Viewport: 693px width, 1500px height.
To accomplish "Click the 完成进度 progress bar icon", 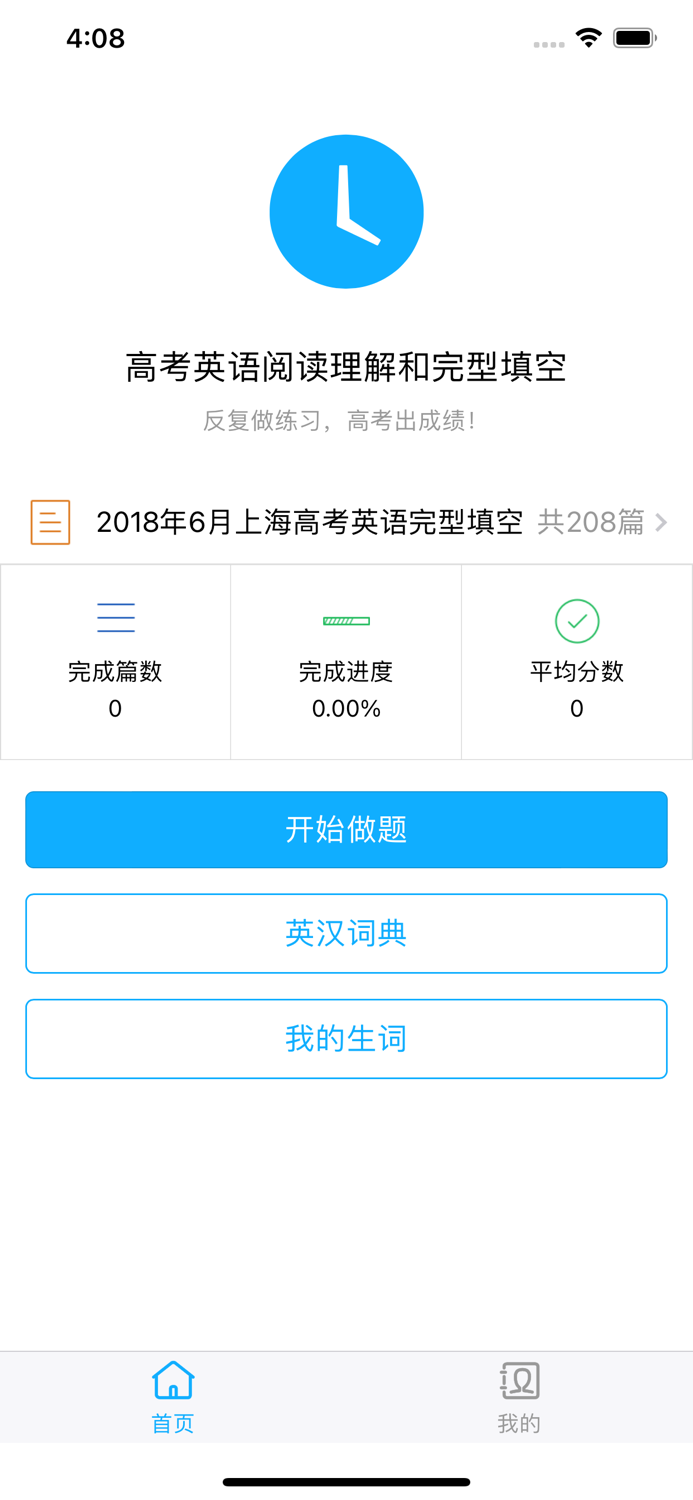I will 346,620.
